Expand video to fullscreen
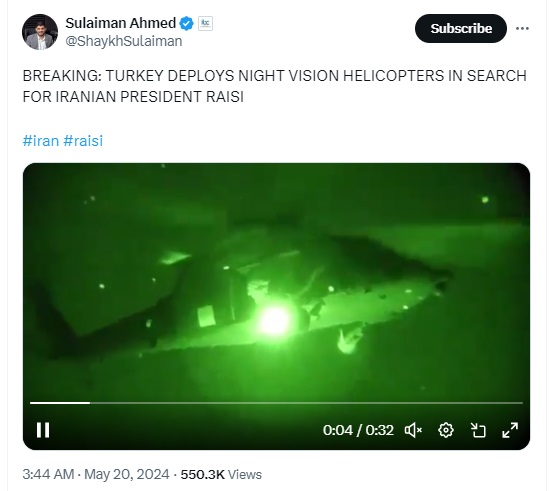This screenshot has width=552, height=491. [x=510, y=430]
